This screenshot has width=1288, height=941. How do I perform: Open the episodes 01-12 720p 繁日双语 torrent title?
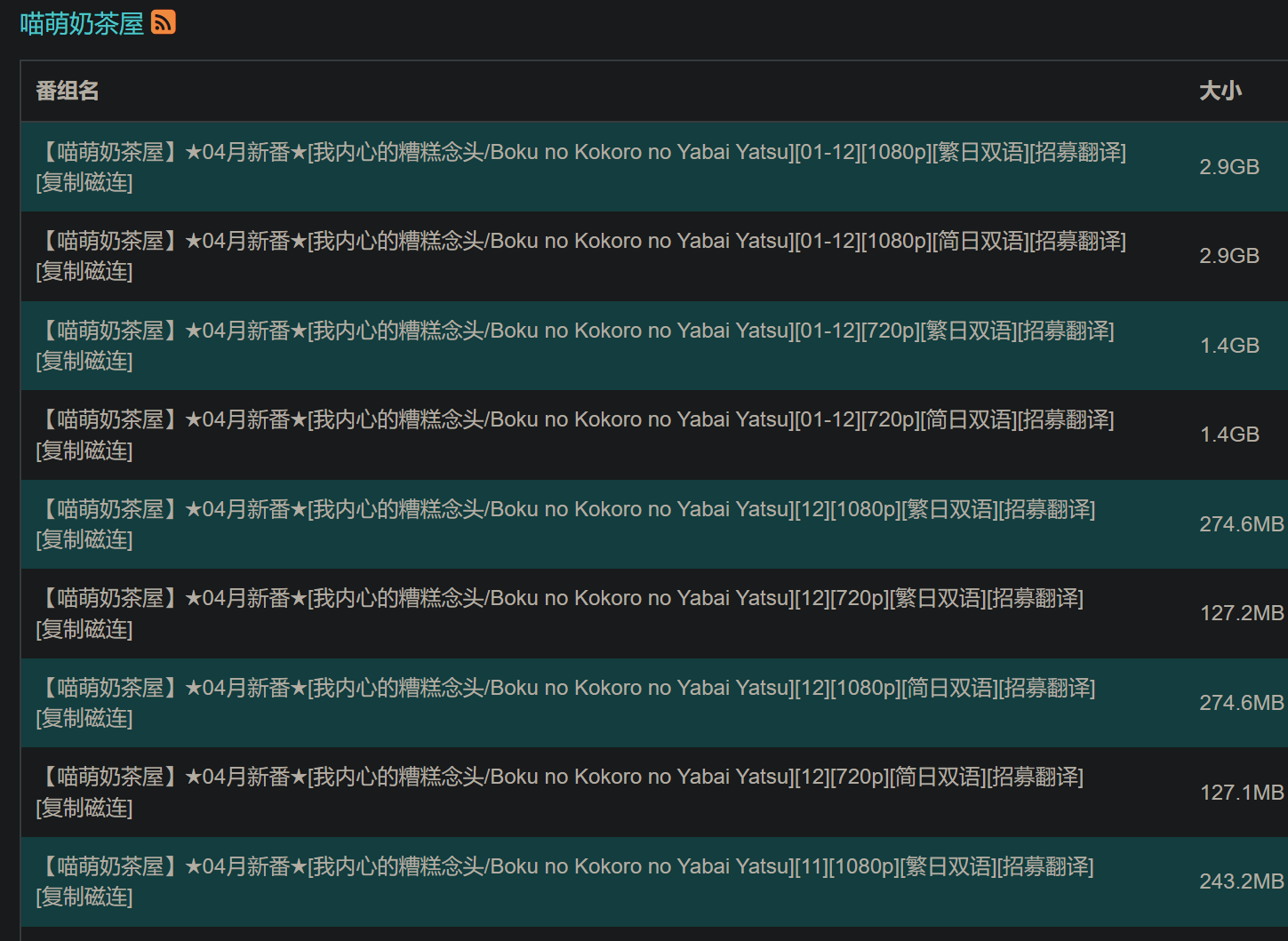(576, 331)
